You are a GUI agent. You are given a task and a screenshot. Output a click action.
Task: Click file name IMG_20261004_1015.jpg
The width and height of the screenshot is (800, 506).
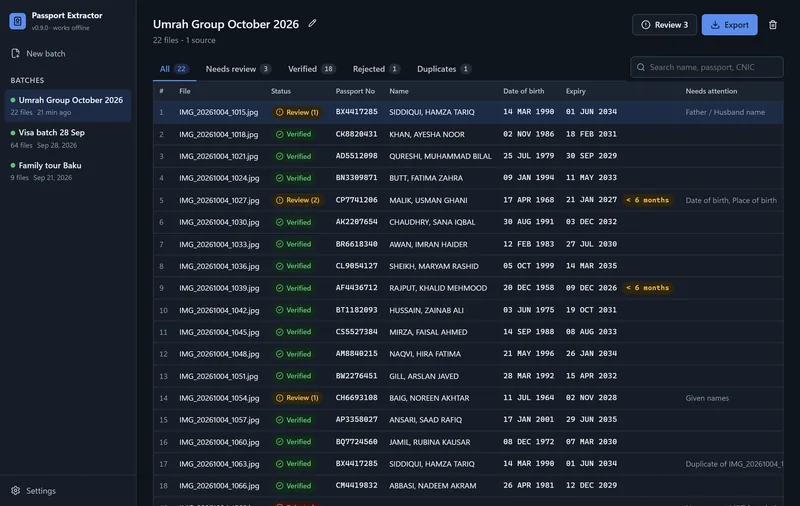coord(218,112)
